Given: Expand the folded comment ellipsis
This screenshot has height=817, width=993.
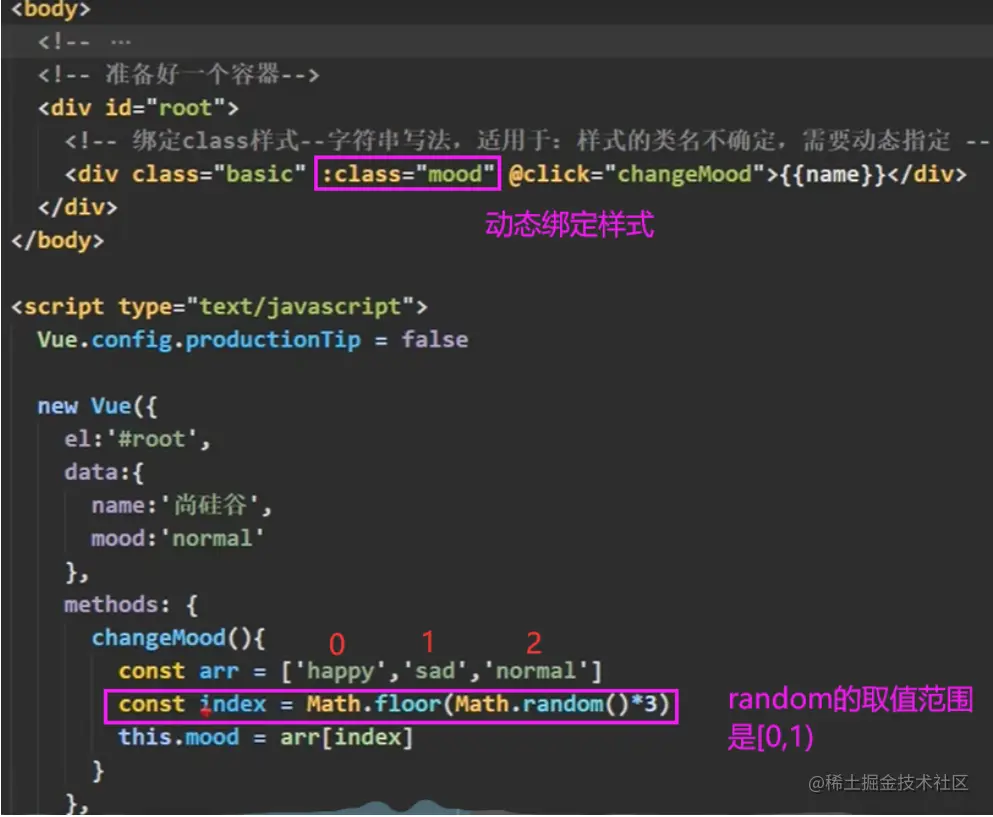Looking at the screenshot, I should (120, 42).
